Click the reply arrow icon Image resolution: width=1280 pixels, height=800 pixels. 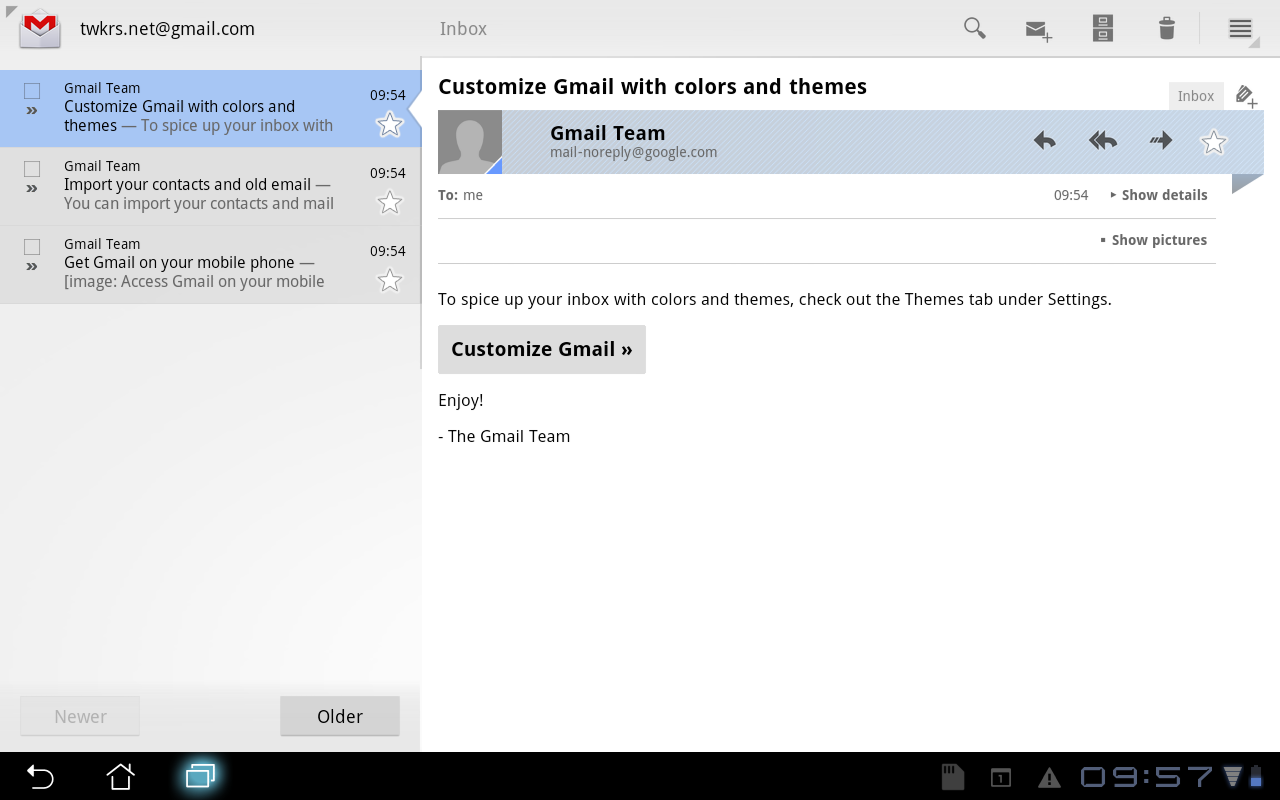(1045, 141)
